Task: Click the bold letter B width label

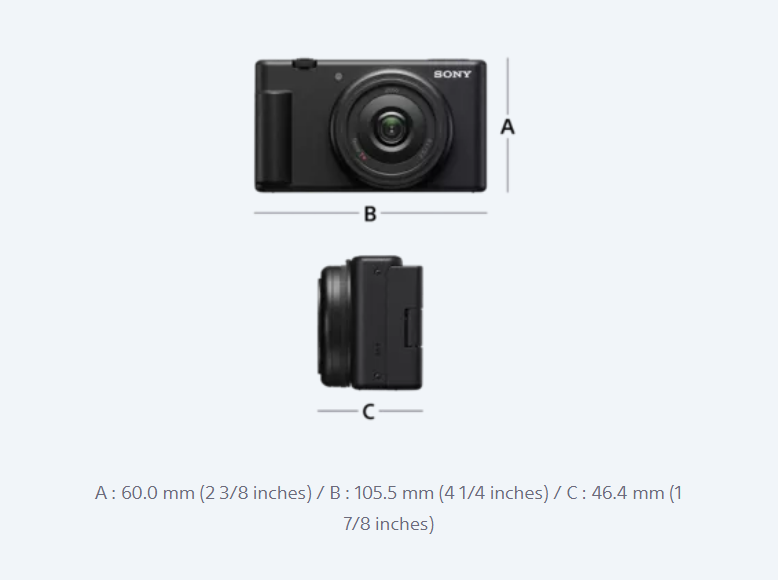Action: (370, 214)
